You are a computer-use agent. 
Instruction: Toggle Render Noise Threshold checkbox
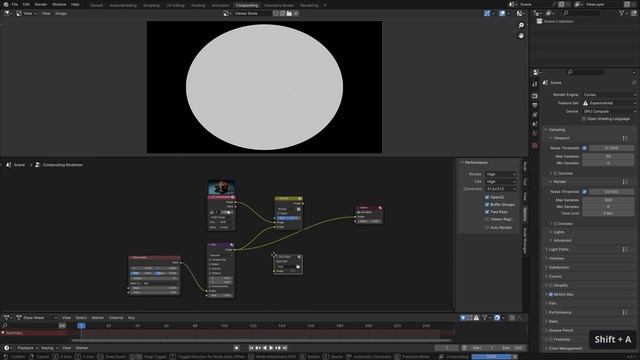pyautogui.click(x=584, y=191)
